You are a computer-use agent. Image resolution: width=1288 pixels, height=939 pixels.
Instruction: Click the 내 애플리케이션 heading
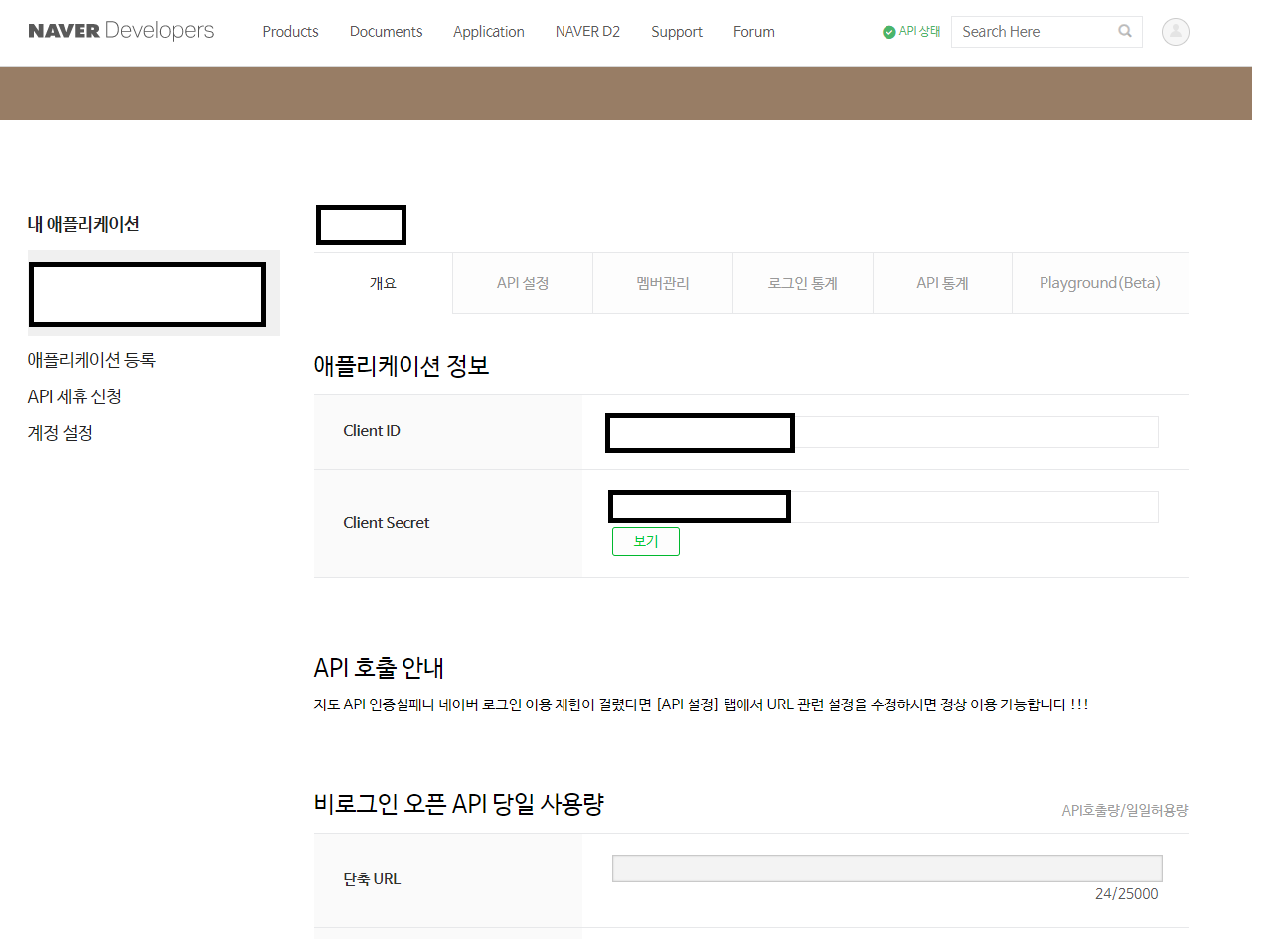pos(83,224)
